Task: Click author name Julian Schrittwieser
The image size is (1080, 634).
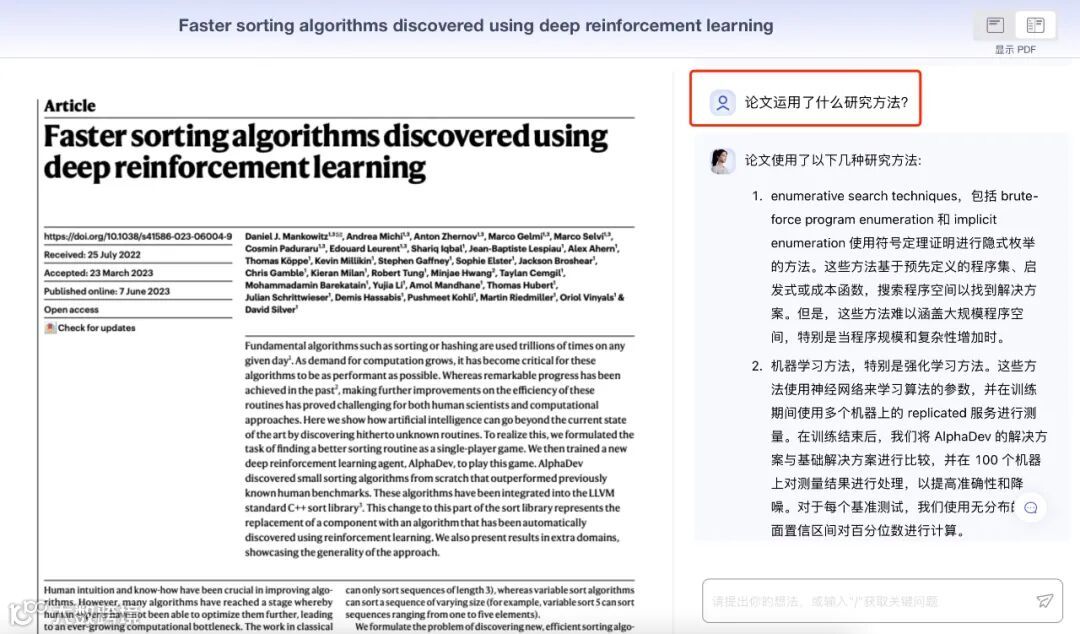Action: 287,298
